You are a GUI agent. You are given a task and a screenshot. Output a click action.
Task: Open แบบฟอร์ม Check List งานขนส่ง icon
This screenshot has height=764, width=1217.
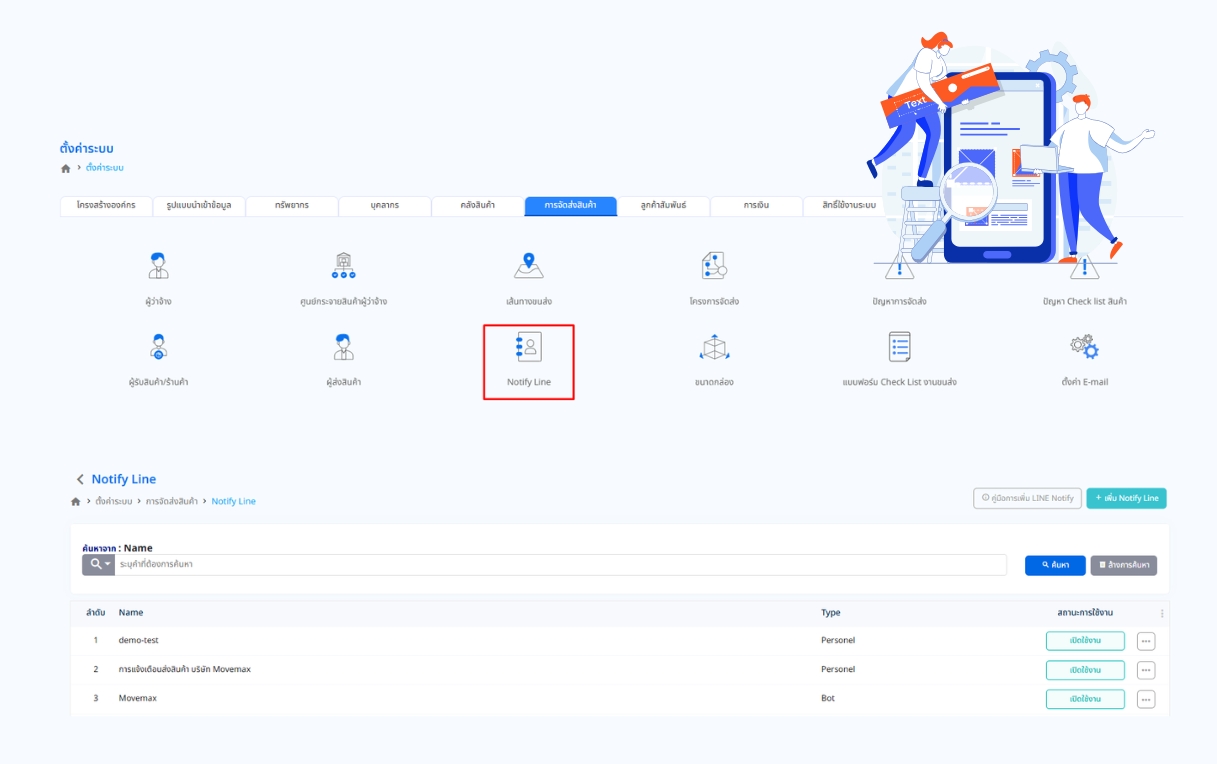(899, 348)
